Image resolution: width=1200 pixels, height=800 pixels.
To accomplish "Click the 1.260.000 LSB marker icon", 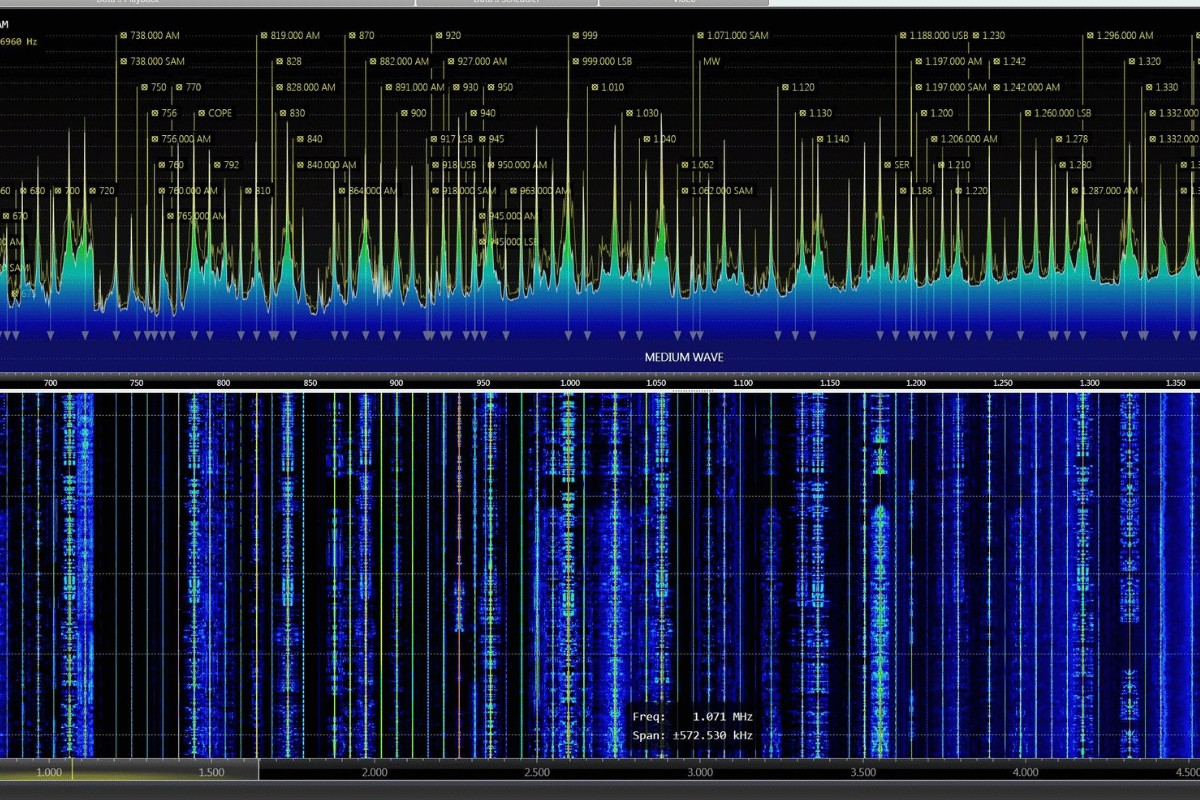I will [x=1027, y=113].
